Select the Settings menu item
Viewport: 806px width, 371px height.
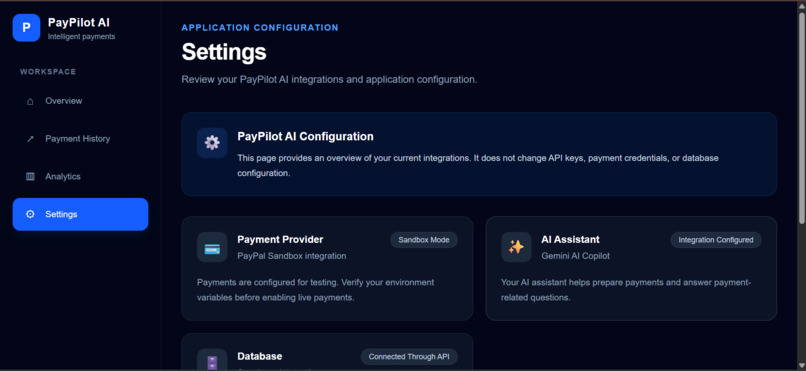coord(80,214)
